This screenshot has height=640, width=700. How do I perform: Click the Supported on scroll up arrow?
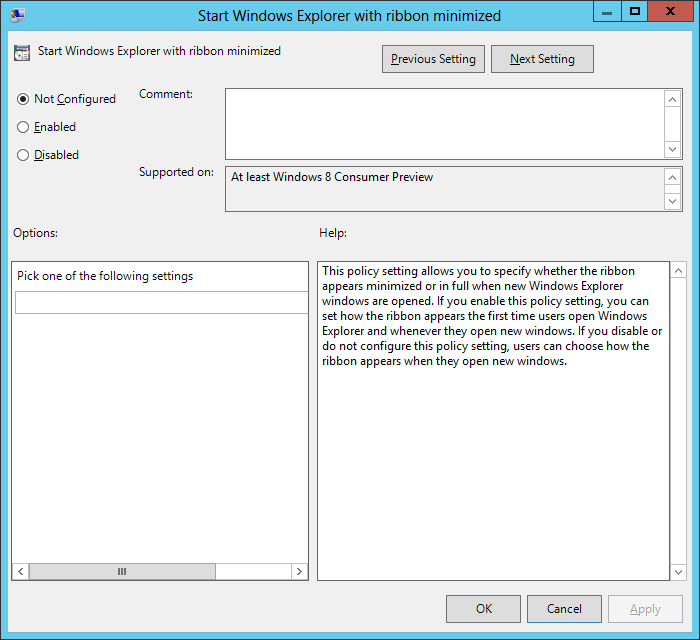[x=673, y=177]
